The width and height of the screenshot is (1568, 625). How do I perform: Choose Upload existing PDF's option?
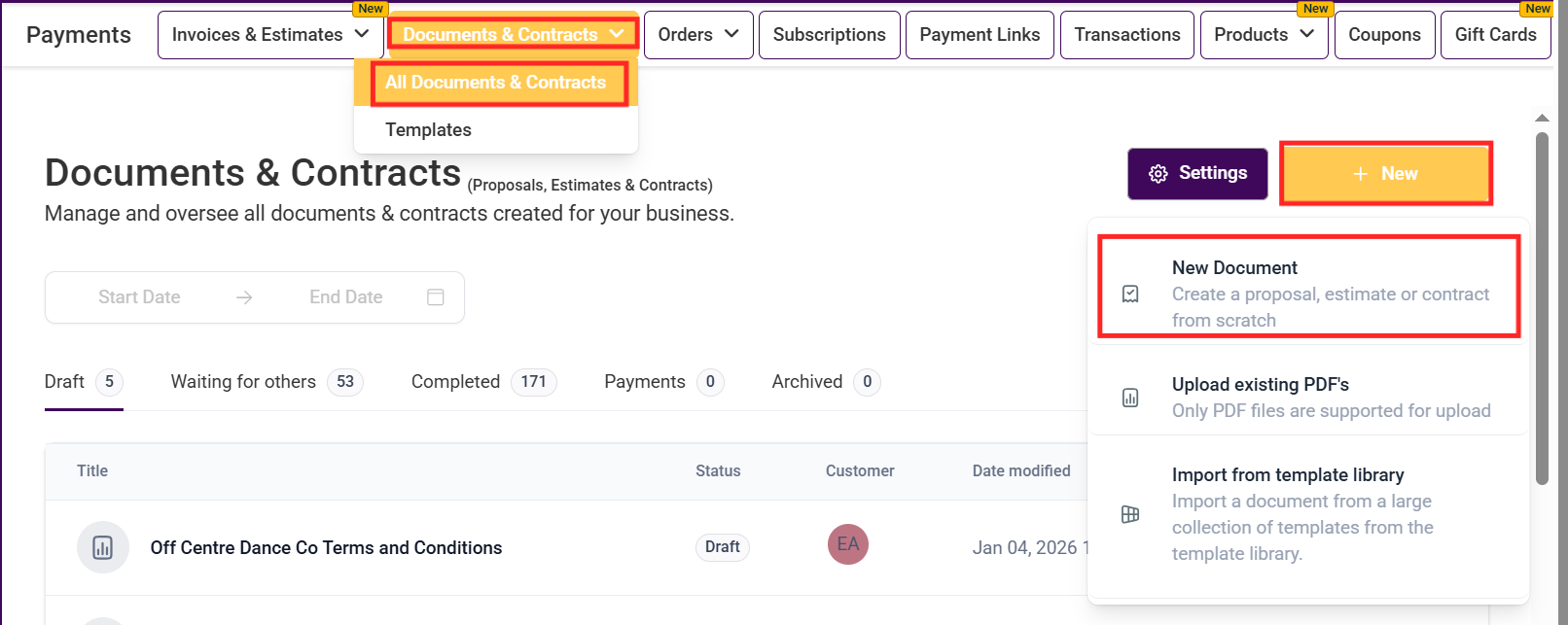(x=1308, y=398)
